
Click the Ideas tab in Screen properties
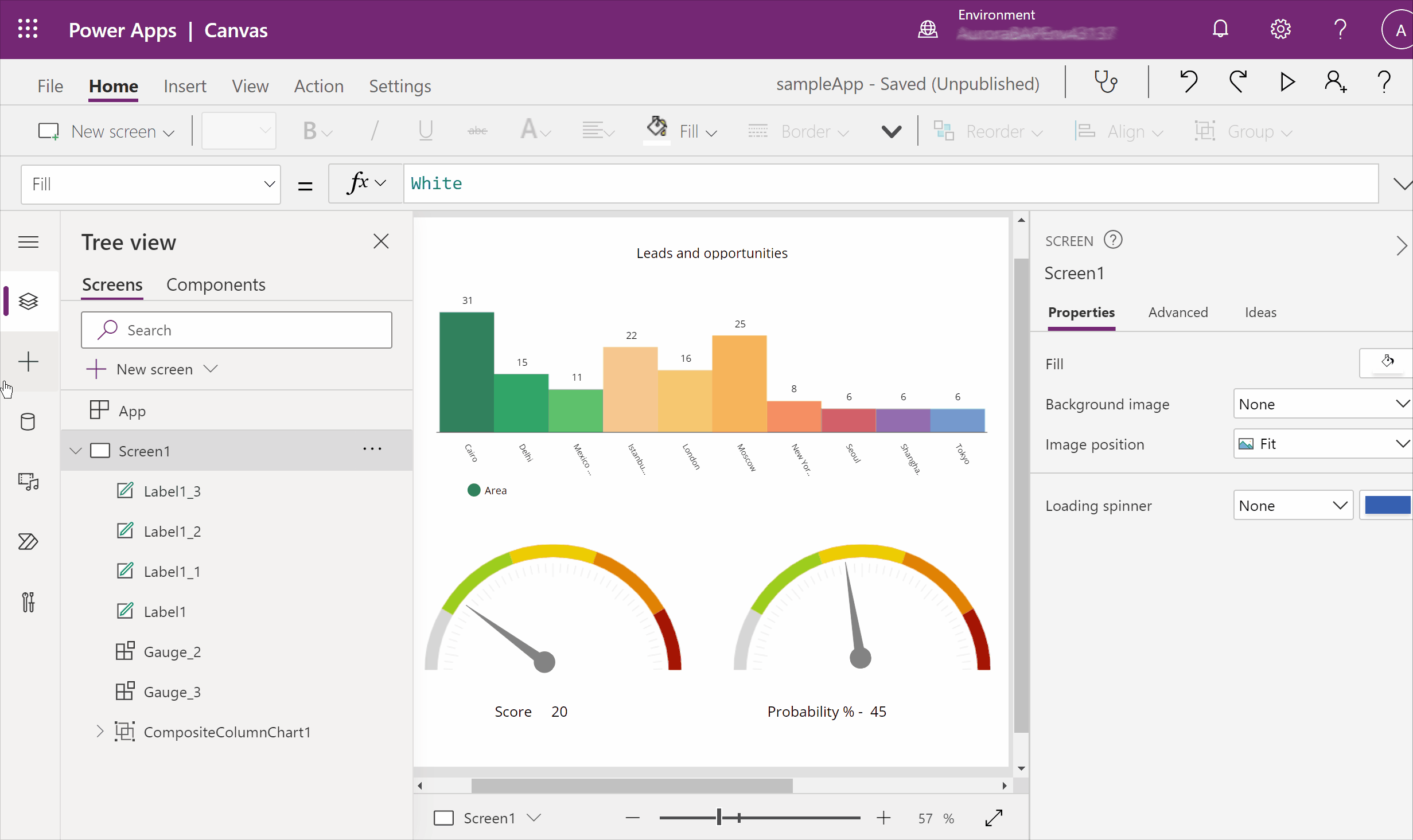(x=1260, y=311)
